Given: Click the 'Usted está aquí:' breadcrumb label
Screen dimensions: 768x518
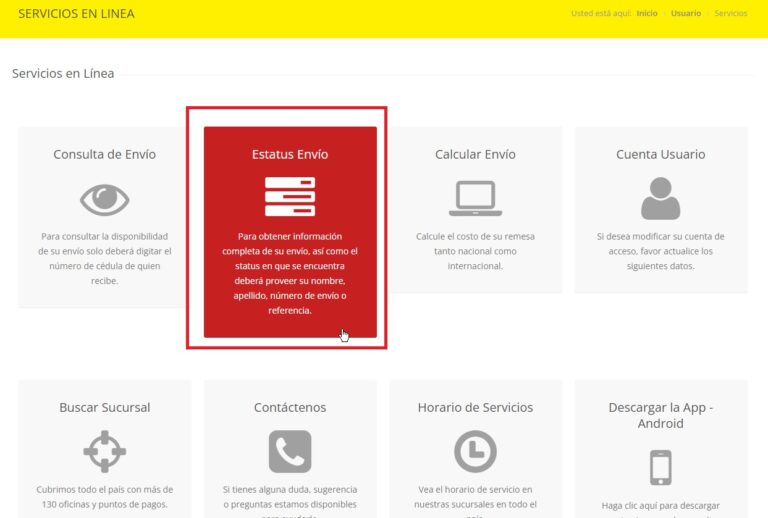Looking at the screenshot, I should (601, 13).
